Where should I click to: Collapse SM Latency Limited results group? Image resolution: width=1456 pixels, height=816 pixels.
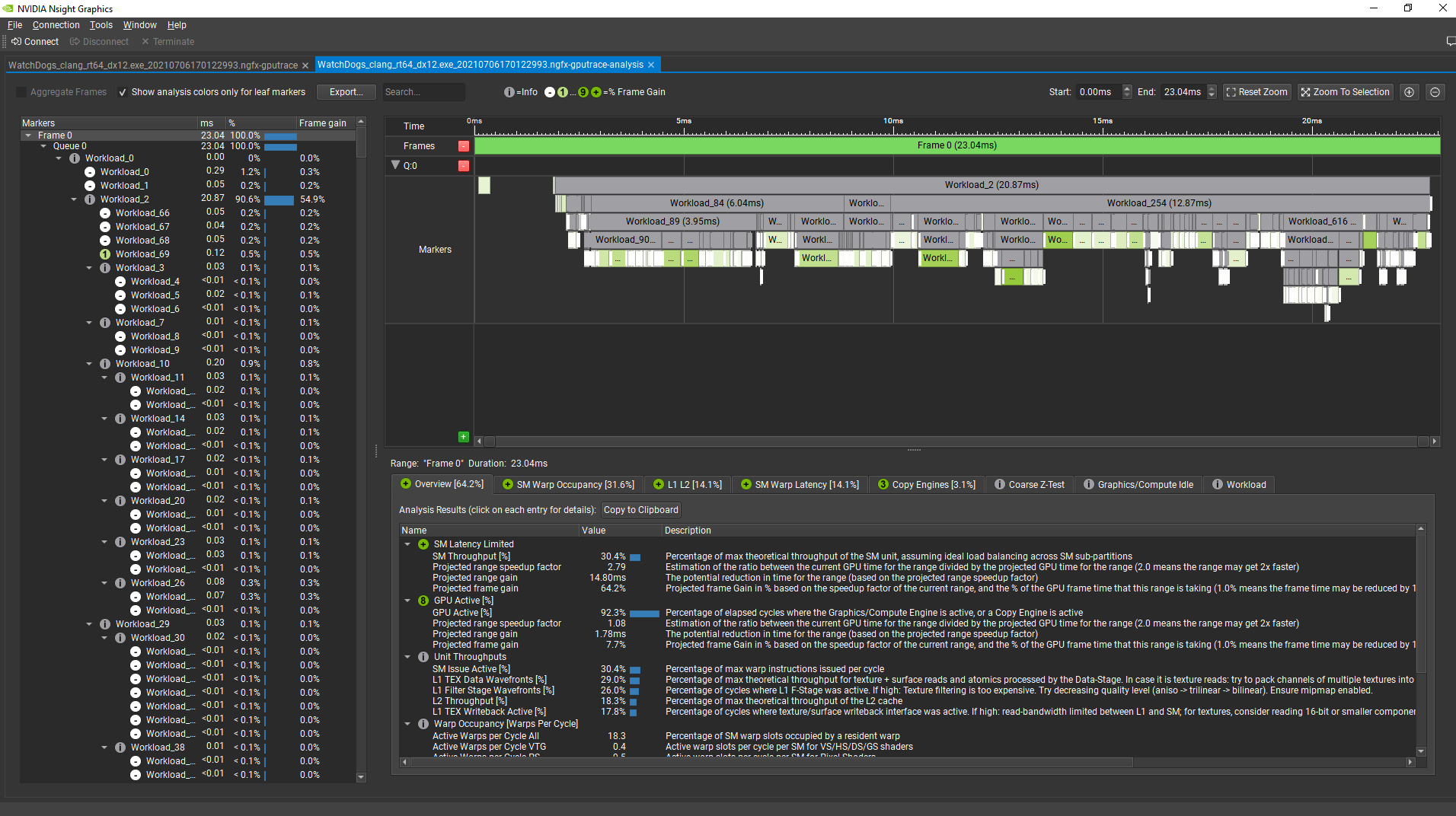[407, 544]
